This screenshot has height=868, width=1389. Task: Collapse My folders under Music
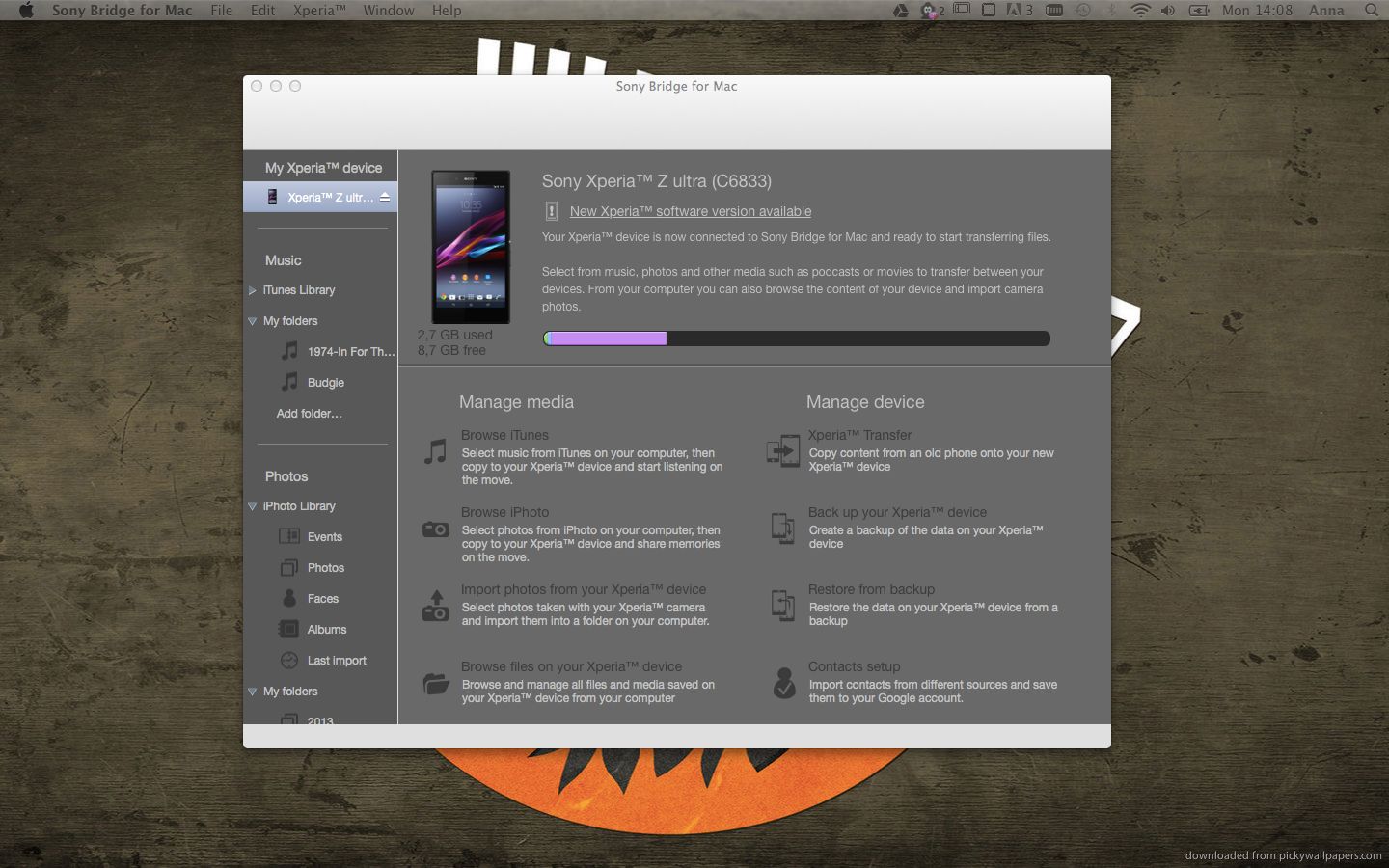(x=252, y=321)
